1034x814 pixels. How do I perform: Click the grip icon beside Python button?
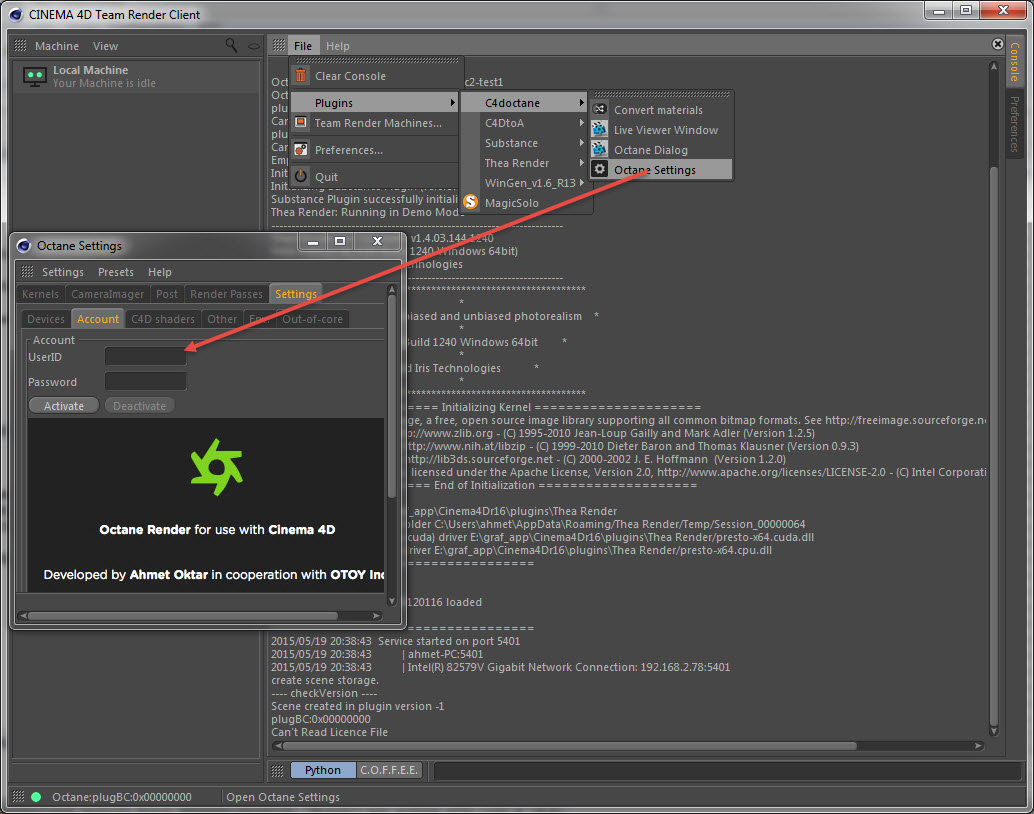click(x=278, y=770)
